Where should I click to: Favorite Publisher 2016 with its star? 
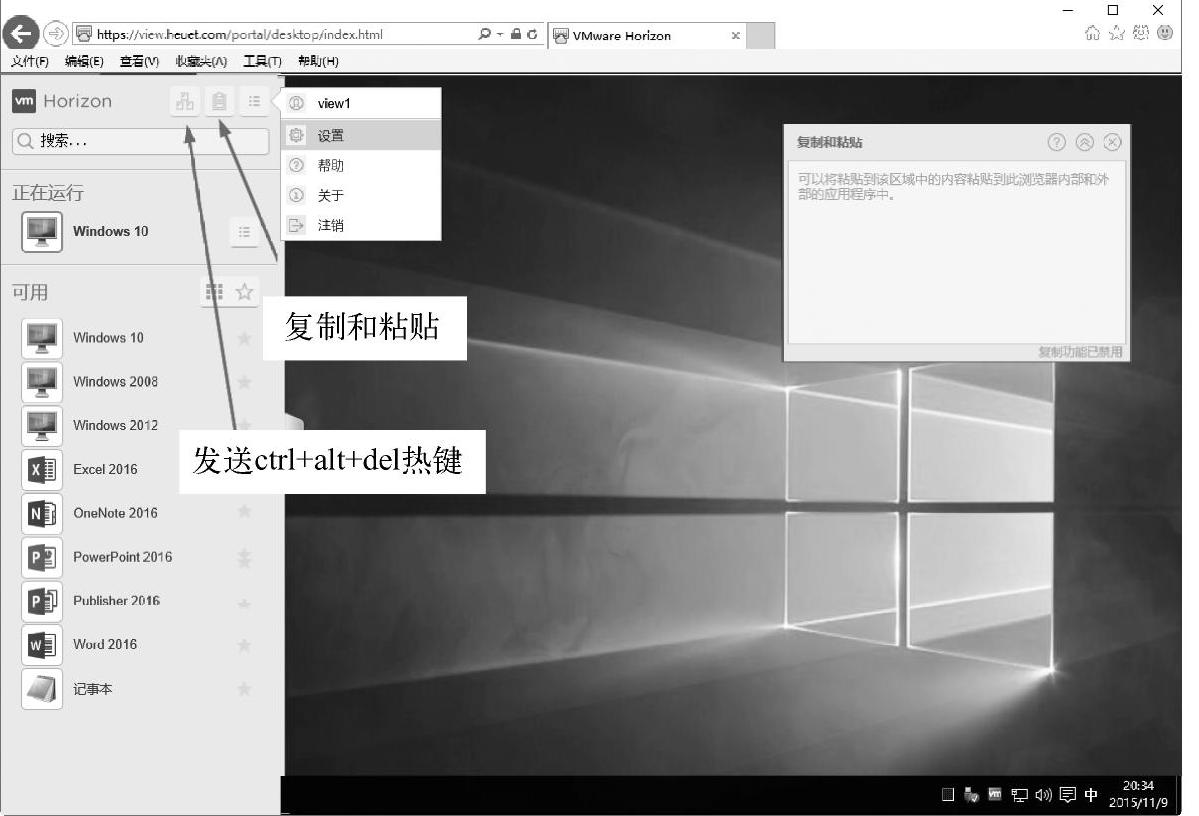pyautogui.click(x=245, y=603)
